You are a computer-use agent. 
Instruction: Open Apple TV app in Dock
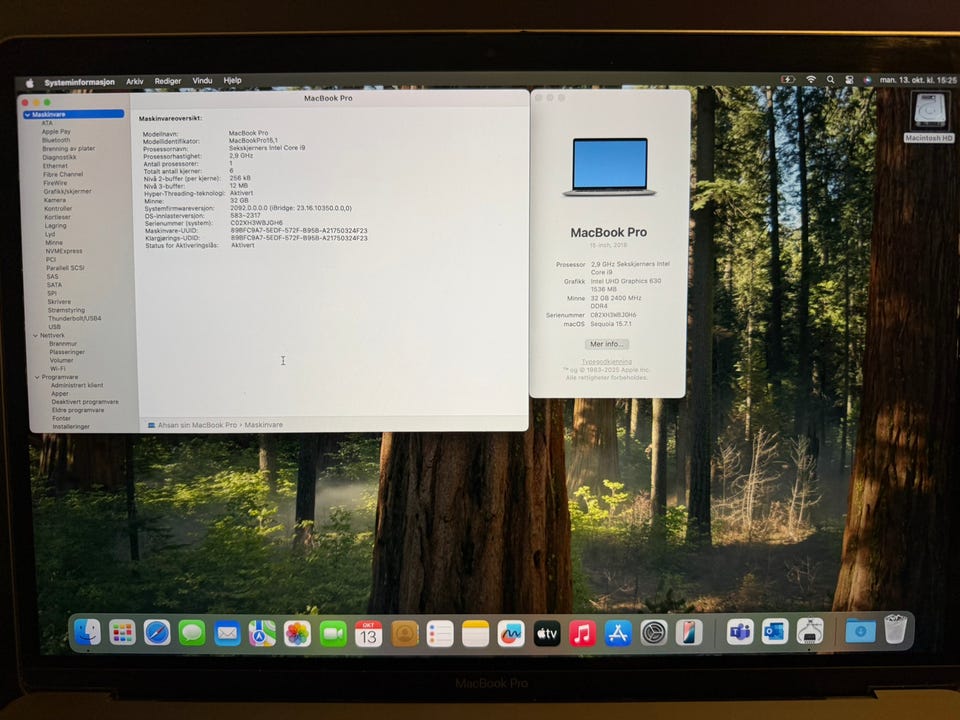click(x=547, y=634)
